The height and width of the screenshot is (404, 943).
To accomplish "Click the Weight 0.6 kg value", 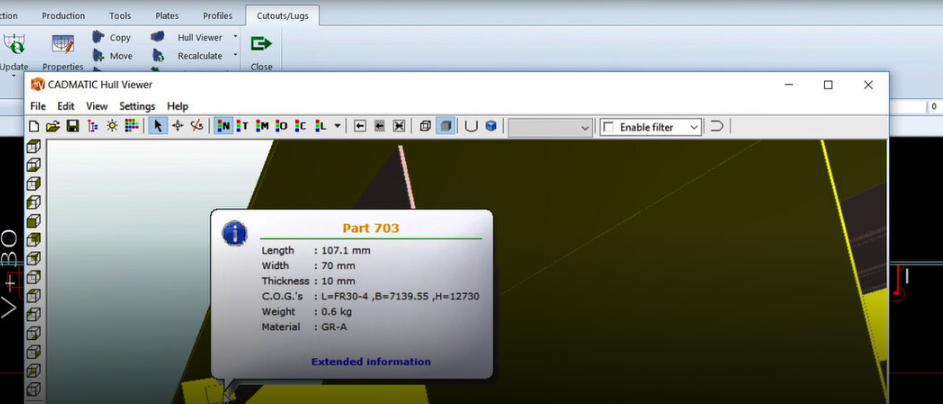I will [337, 312].
